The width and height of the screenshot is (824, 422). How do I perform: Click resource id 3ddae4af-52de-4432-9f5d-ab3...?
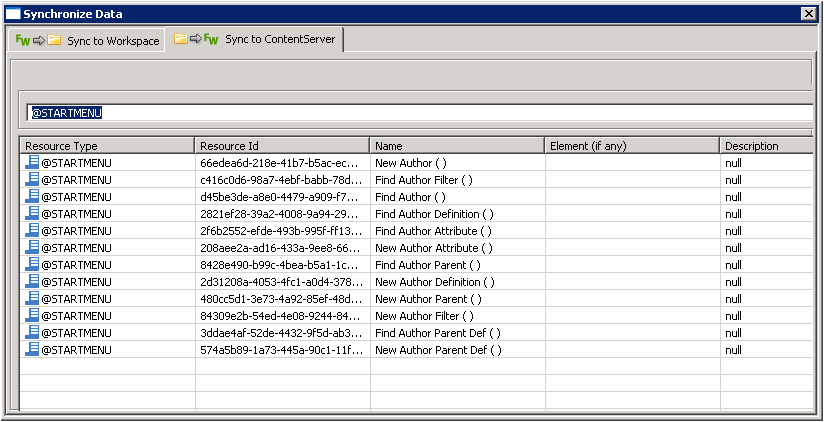point(281,333)
